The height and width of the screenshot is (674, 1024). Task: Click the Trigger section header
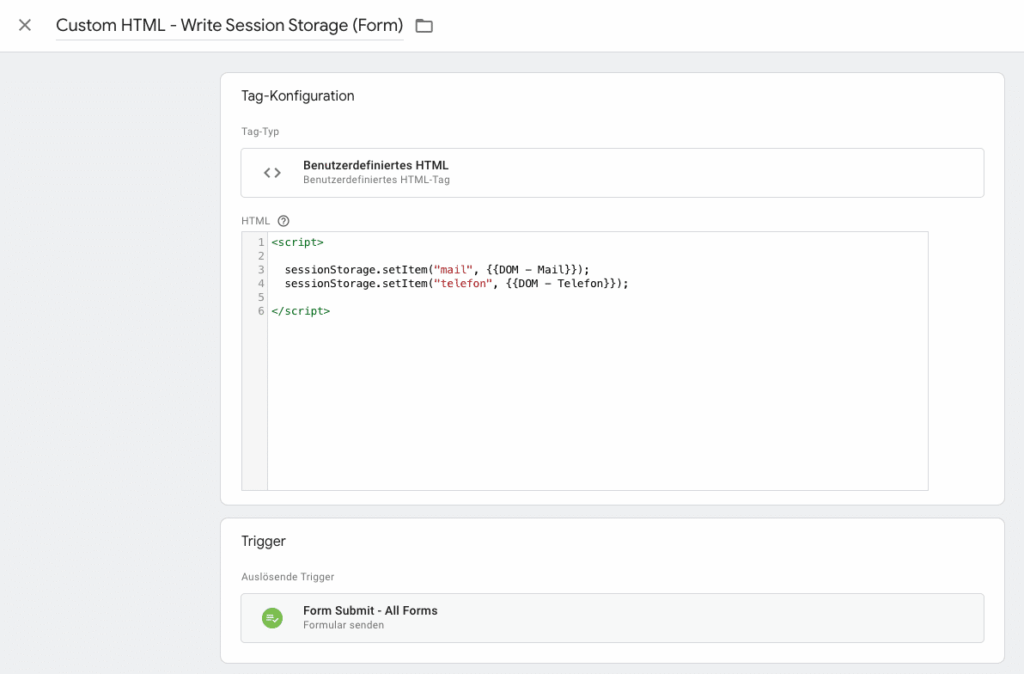(x=265, y=541)
